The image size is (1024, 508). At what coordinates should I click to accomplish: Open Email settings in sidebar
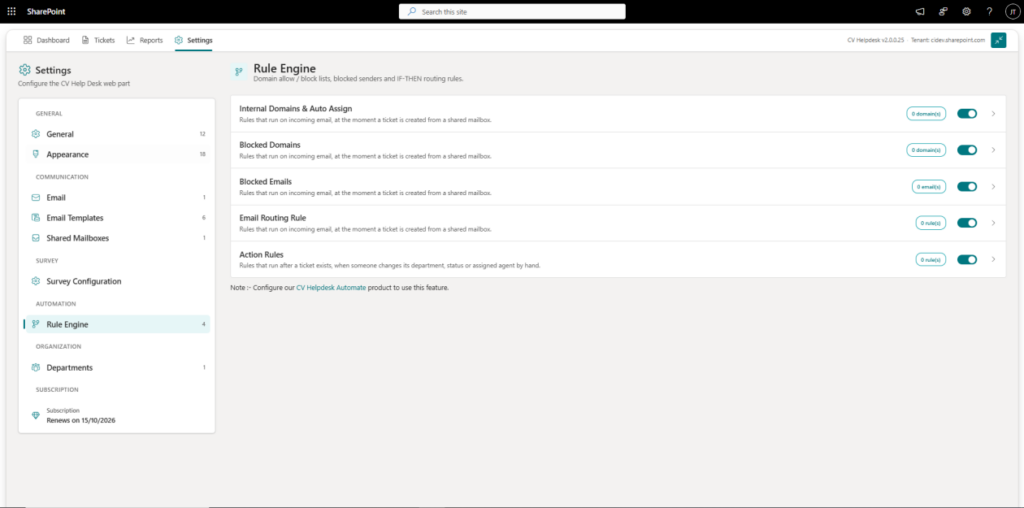[x=118, y=197]
